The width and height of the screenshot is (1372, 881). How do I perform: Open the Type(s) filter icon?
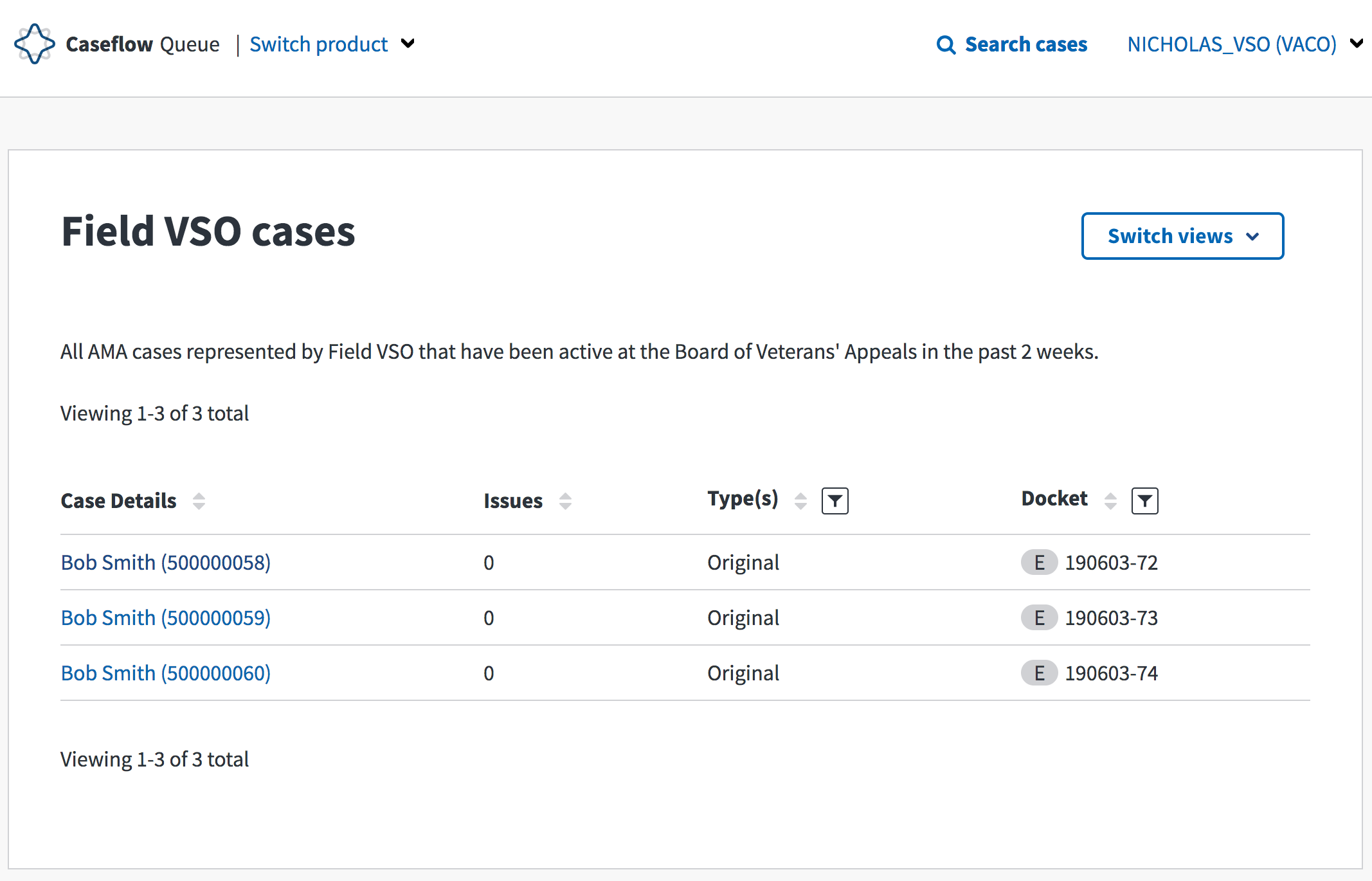pos(835,501)
